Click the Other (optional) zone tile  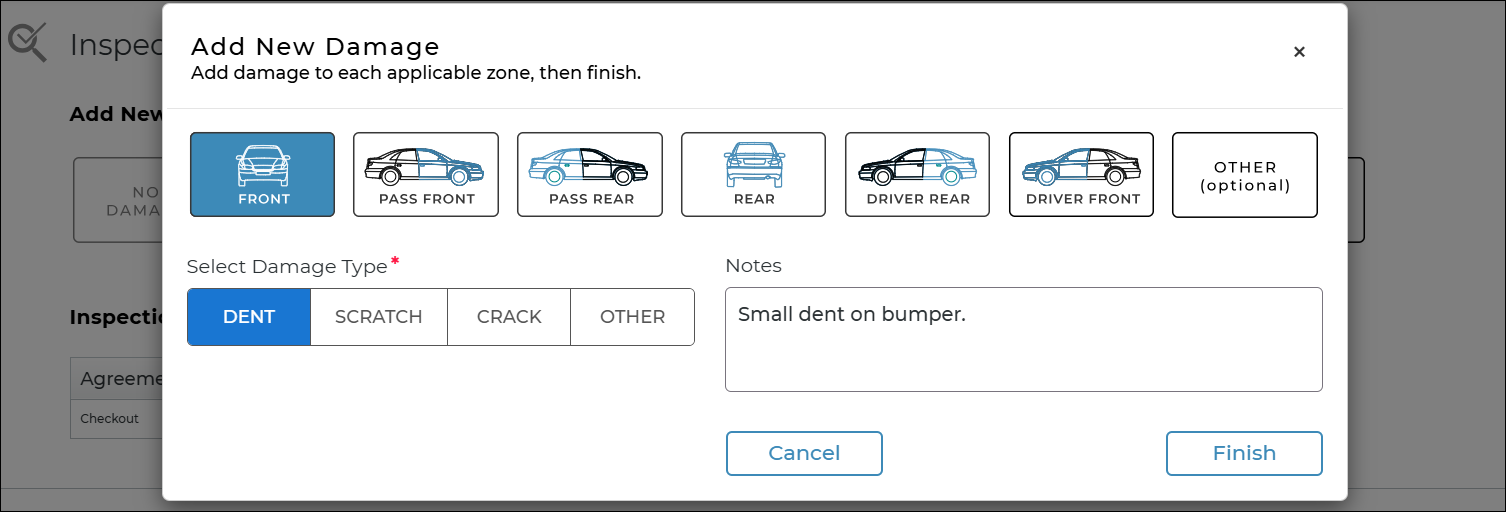click(x=1245, y=175)
